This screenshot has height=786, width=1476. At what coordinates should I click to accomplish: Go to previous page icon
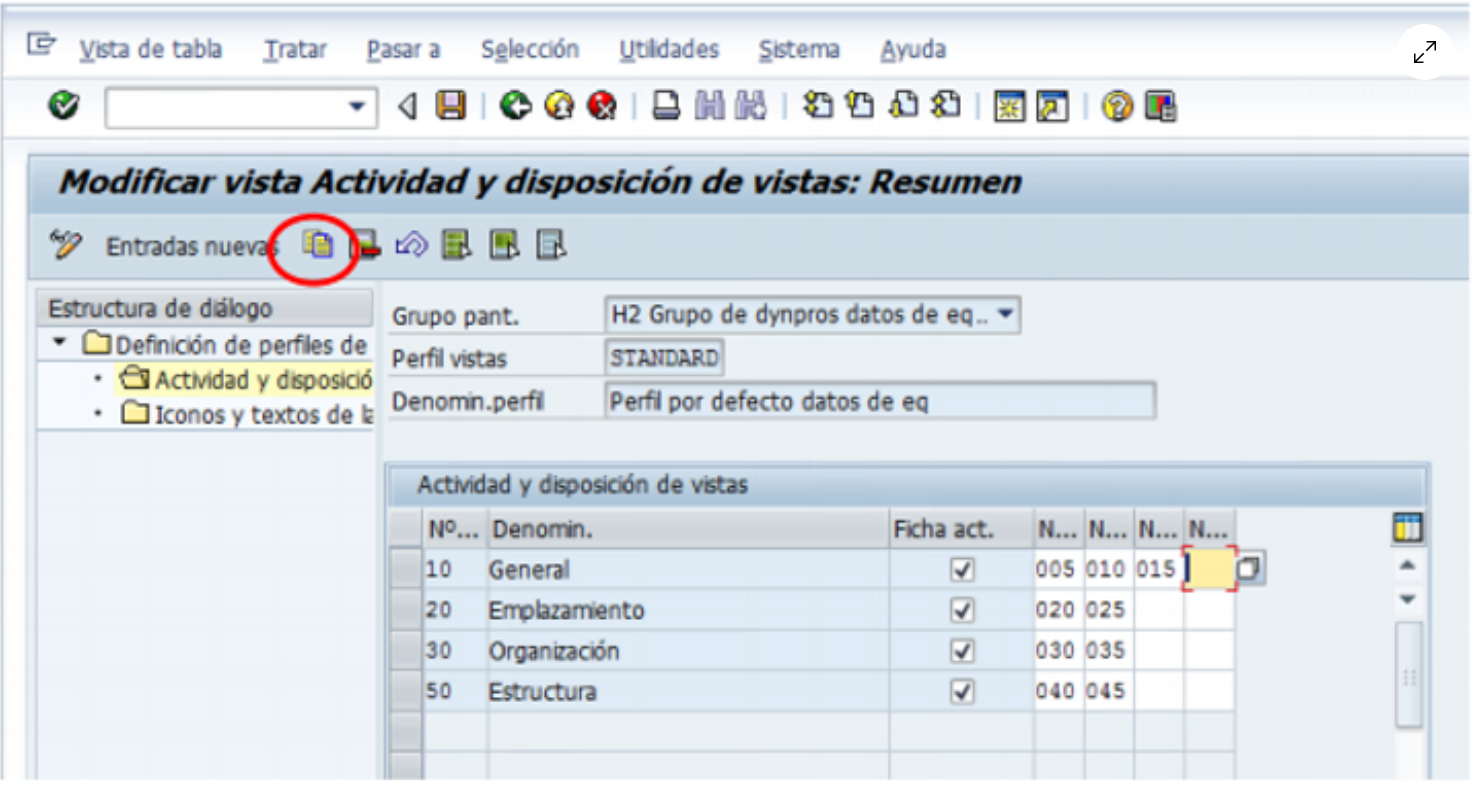(x=860, y=105)
